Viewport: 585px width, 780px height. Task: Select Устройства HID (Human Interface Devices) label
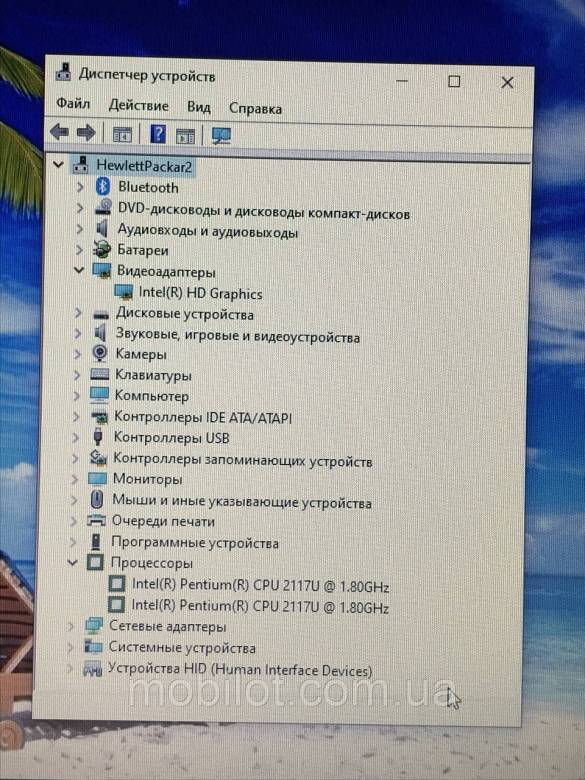[240, 670]
